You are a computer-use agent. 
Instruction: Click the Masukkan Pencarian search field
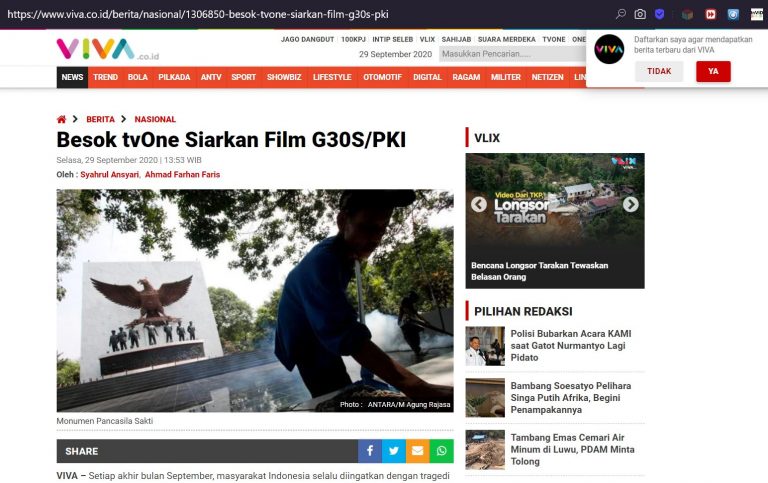(512, 54)
